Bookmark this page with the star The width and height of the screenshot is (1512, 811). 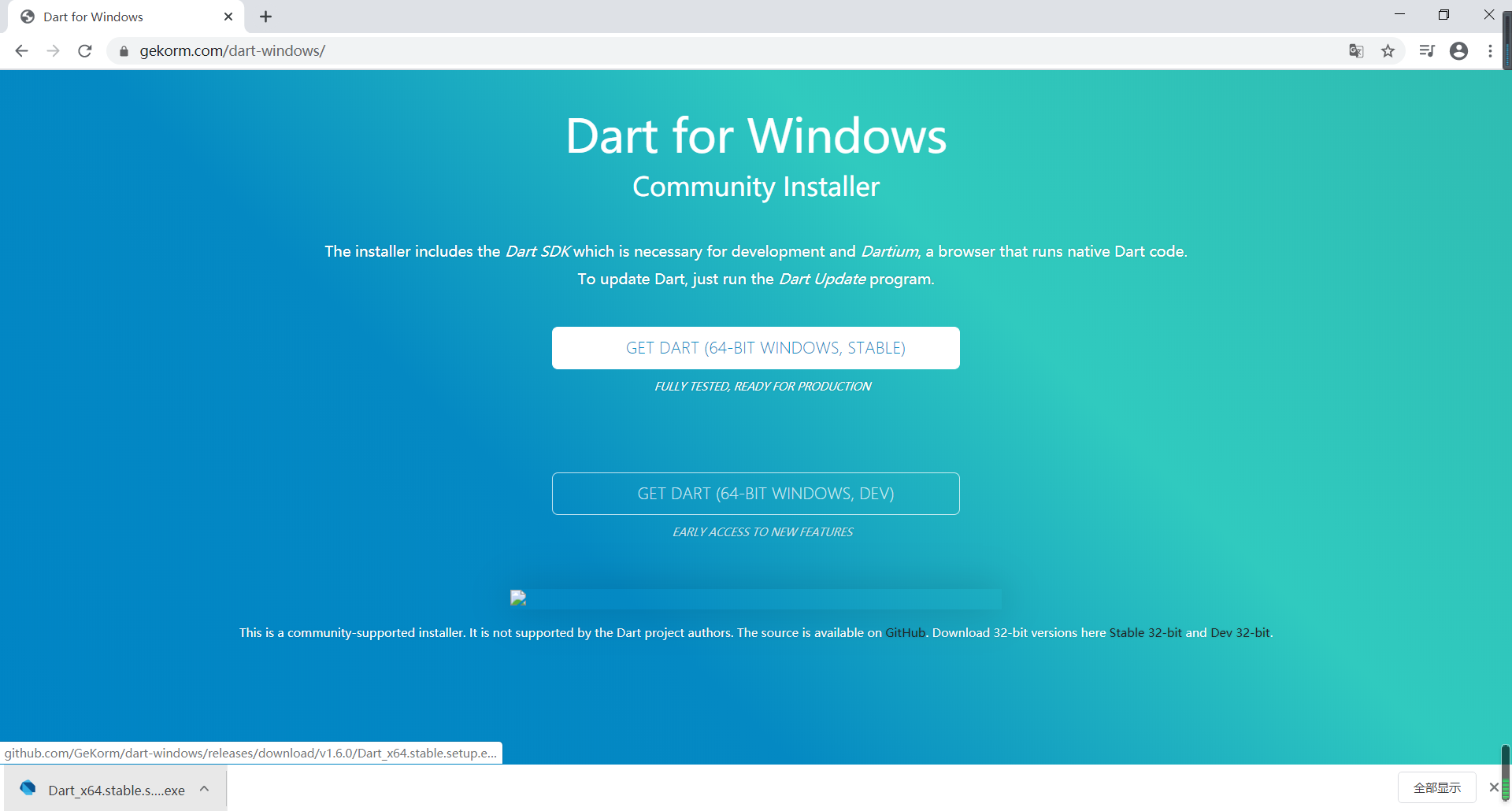tap(1388, 51)
